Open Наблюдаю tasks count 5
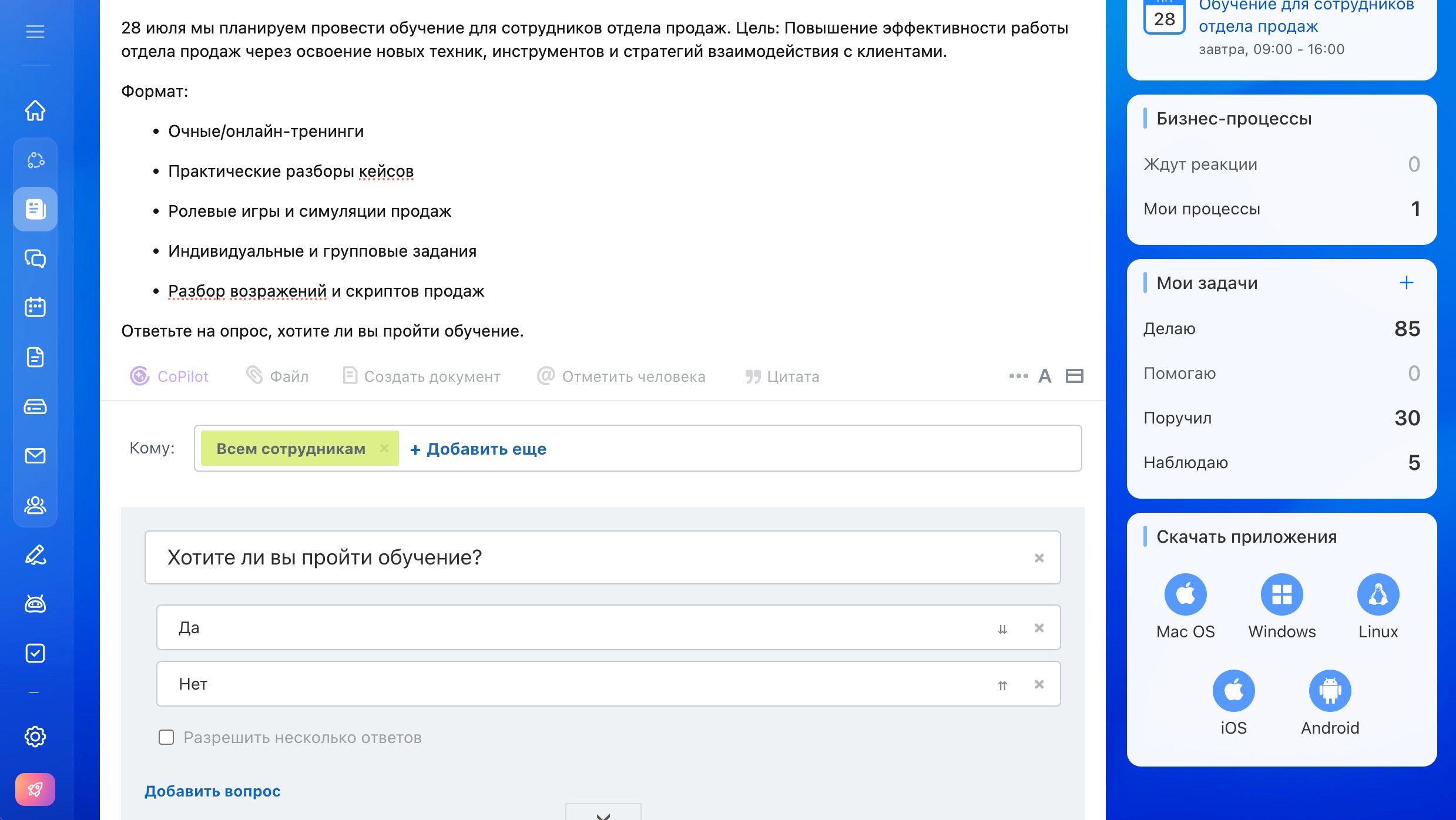Screen dimensions: 1456x820 click(x=1281, y=462)
